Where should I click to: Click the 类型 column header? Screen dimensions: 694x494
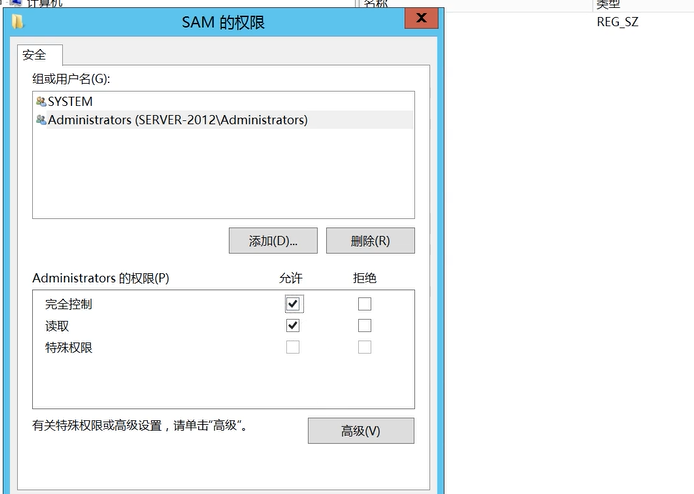[x=608, y=4]
